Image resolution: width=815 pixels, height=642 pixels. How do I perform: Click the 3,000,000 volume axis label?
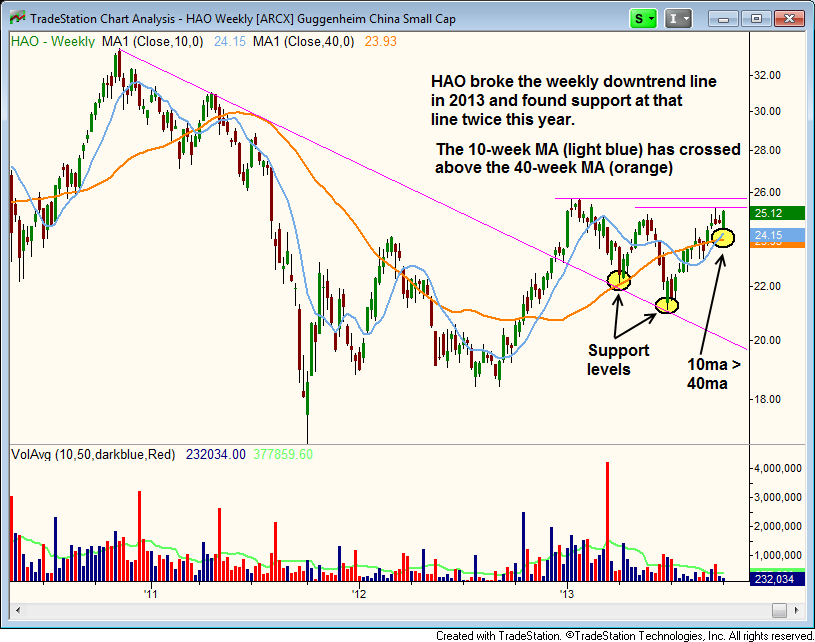778,497
